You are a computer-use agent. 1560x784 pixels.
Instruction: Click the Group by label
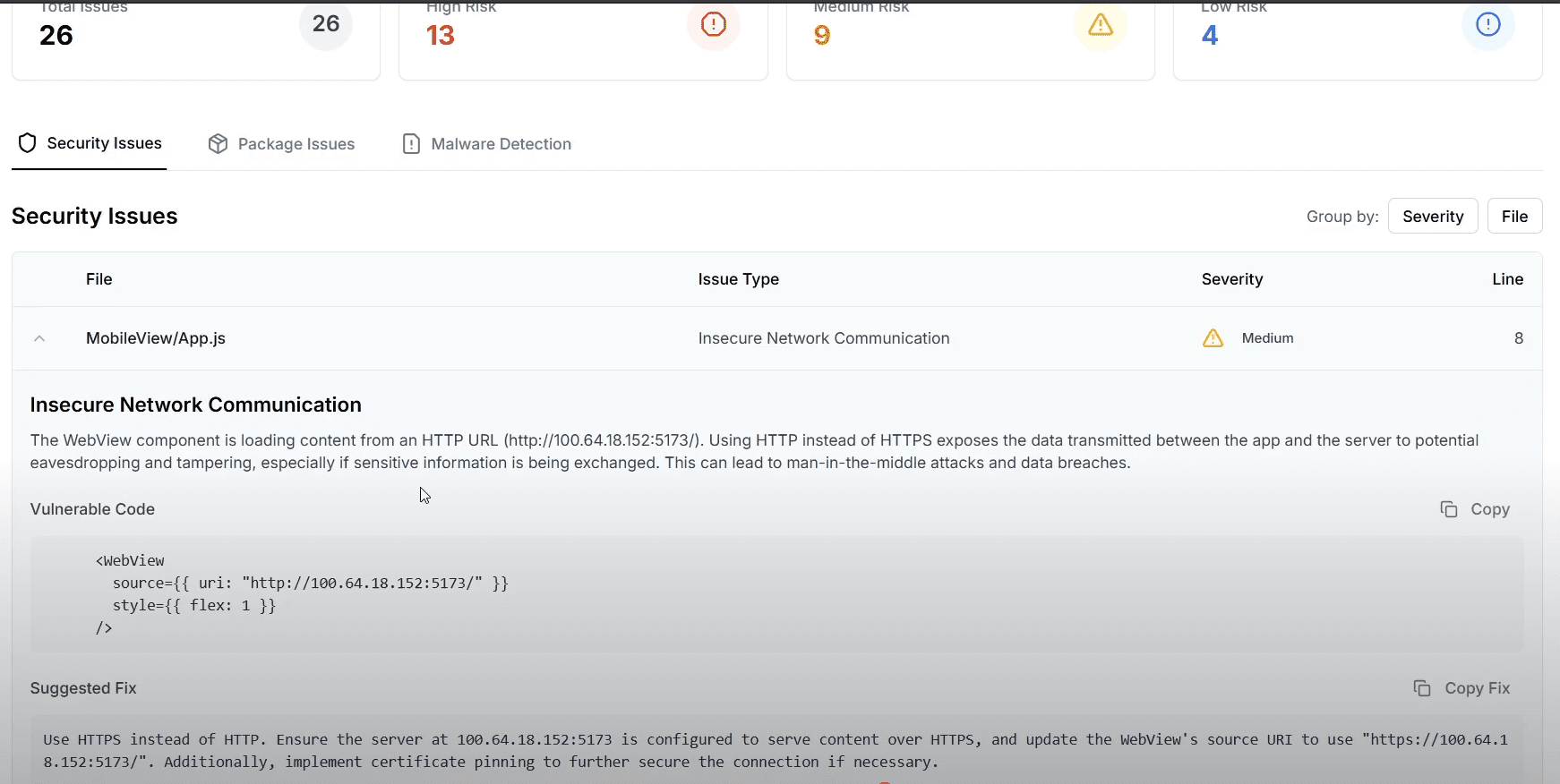tap(1342, 217)
